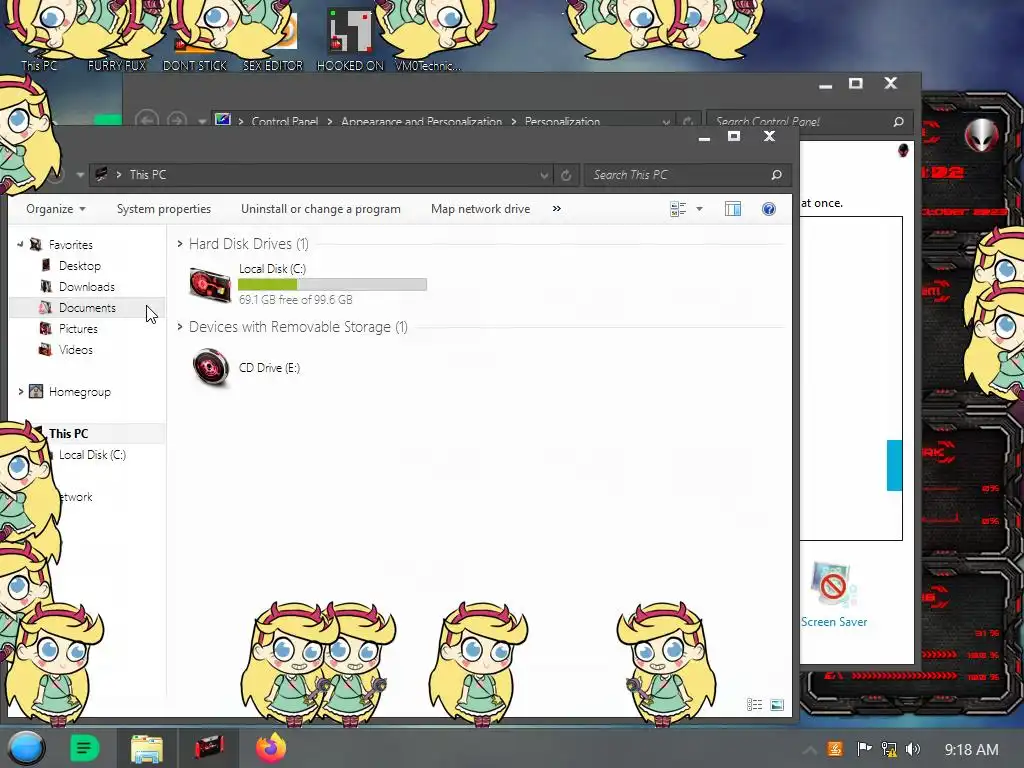Click Personalization breadcrumb
The height and width of the screenshot is (768, 1024).
562,121
